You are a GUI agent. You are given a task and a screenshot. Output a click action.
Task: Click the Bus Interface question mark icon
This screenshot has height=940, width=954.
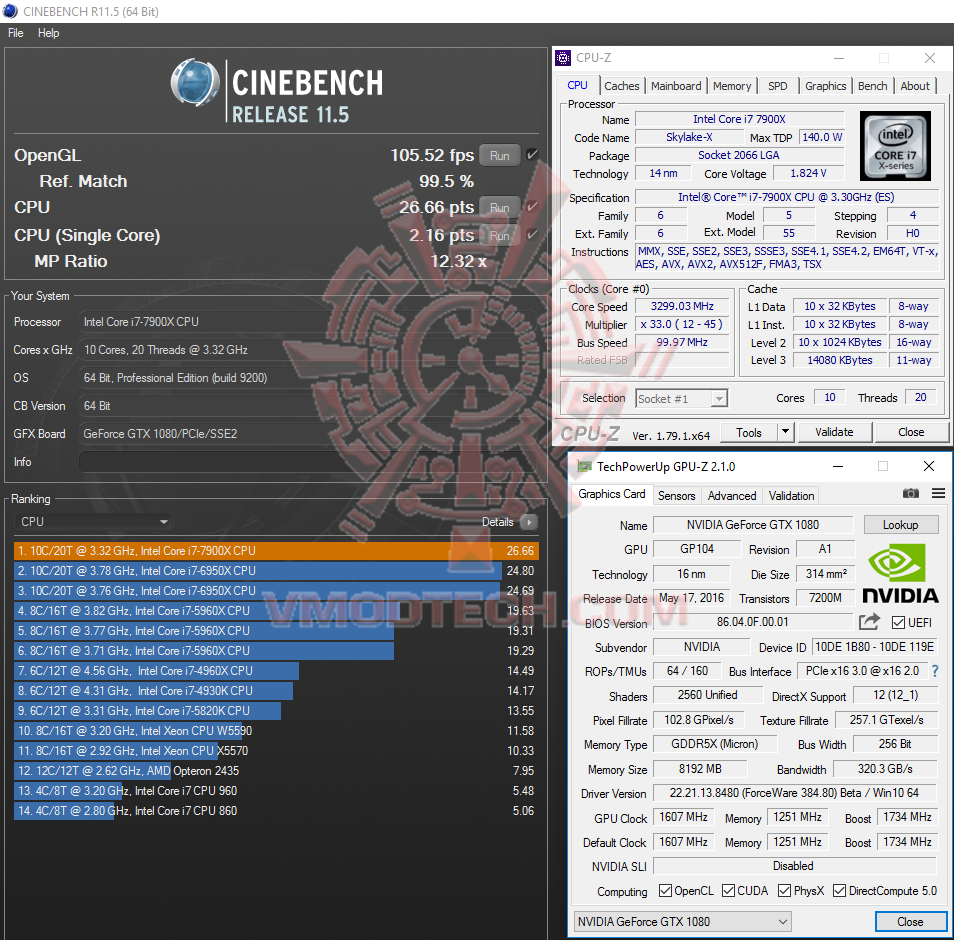(x=935, y=671)
